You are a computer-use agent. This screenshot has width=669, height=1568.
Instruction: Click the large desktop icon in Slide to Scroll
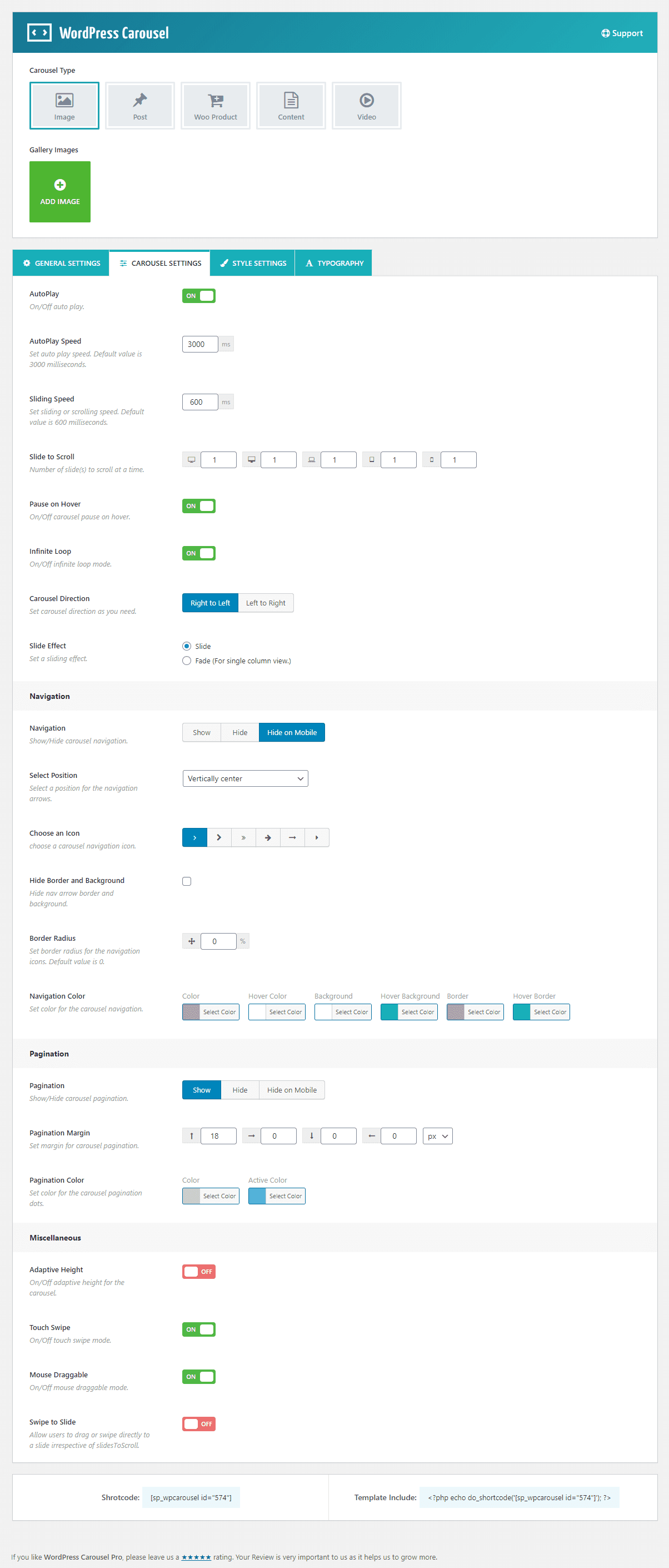[x=191, y=460]
